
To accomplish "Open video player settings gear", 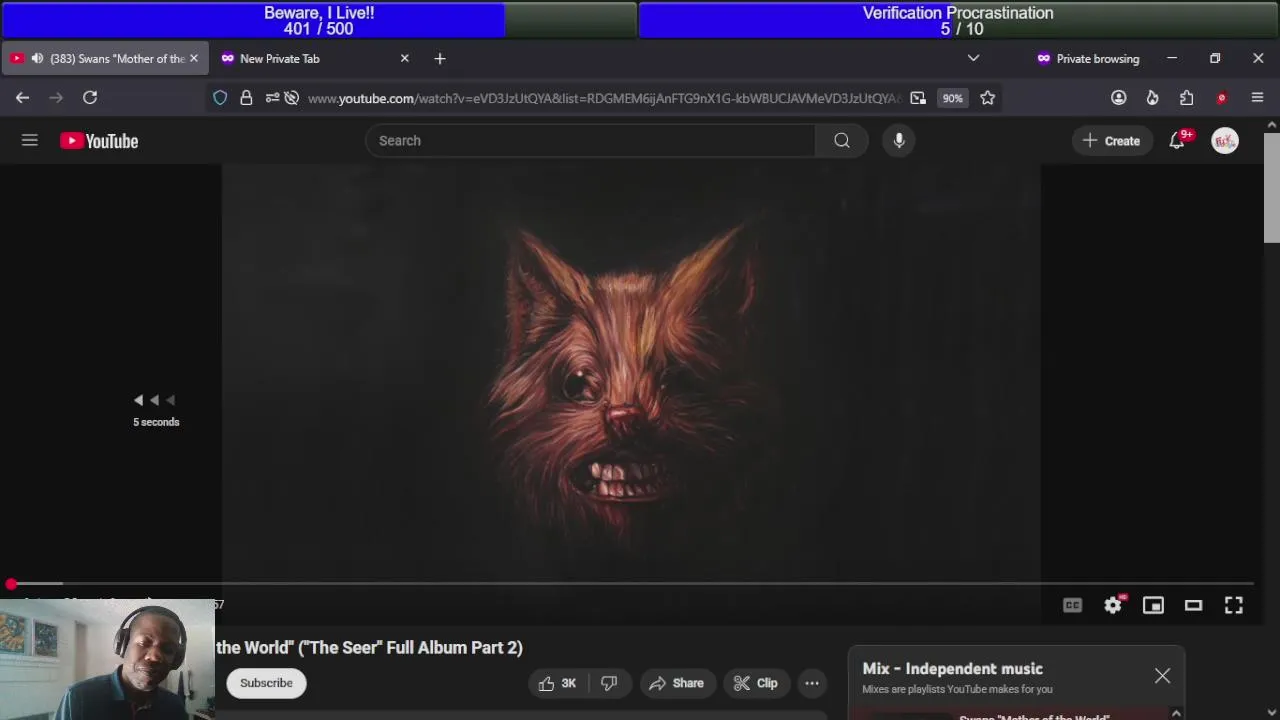I will (x=1113, y=605).
